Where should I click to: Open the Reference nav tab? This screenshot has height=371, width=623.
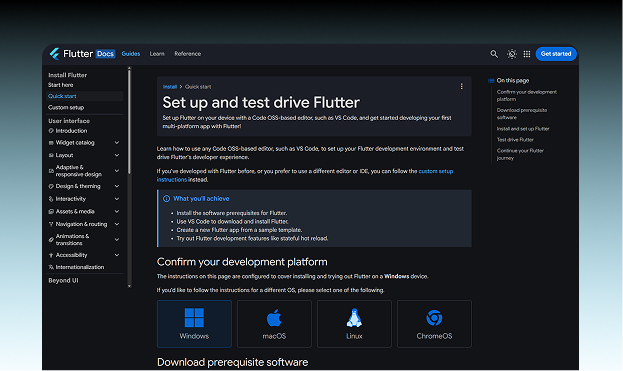(x=188, y=54)
